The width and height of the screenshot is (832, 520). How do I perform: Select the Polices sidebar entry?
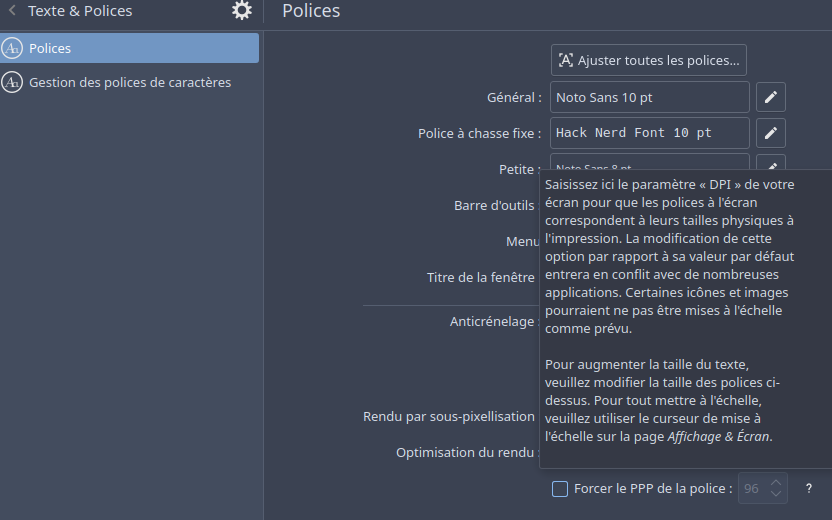click(x=129, y=48)
